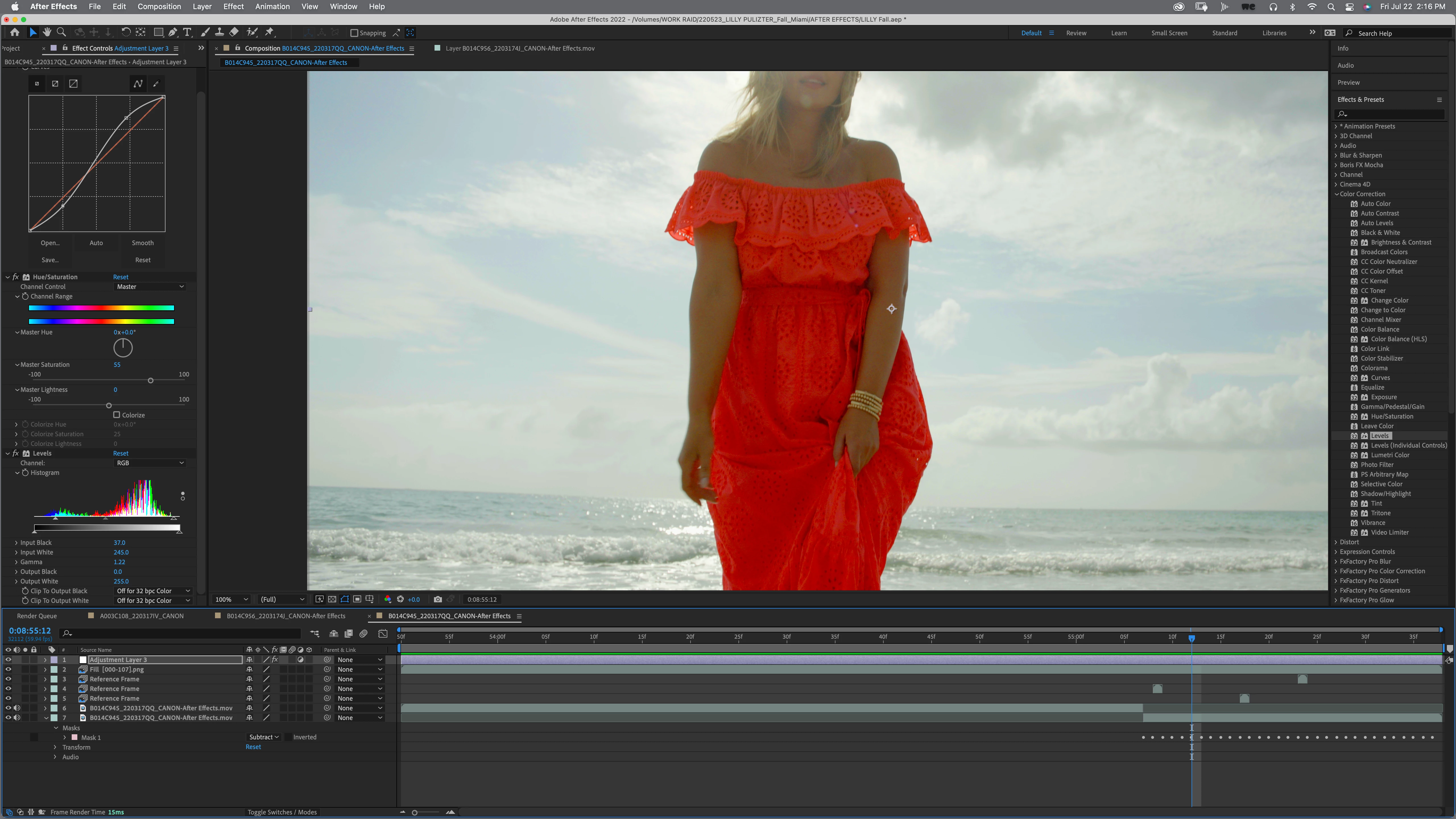Viewport: 1456px width, 819px height.
Task: Click the Home icon in toolbar
Action: click(x=15, y=32)
